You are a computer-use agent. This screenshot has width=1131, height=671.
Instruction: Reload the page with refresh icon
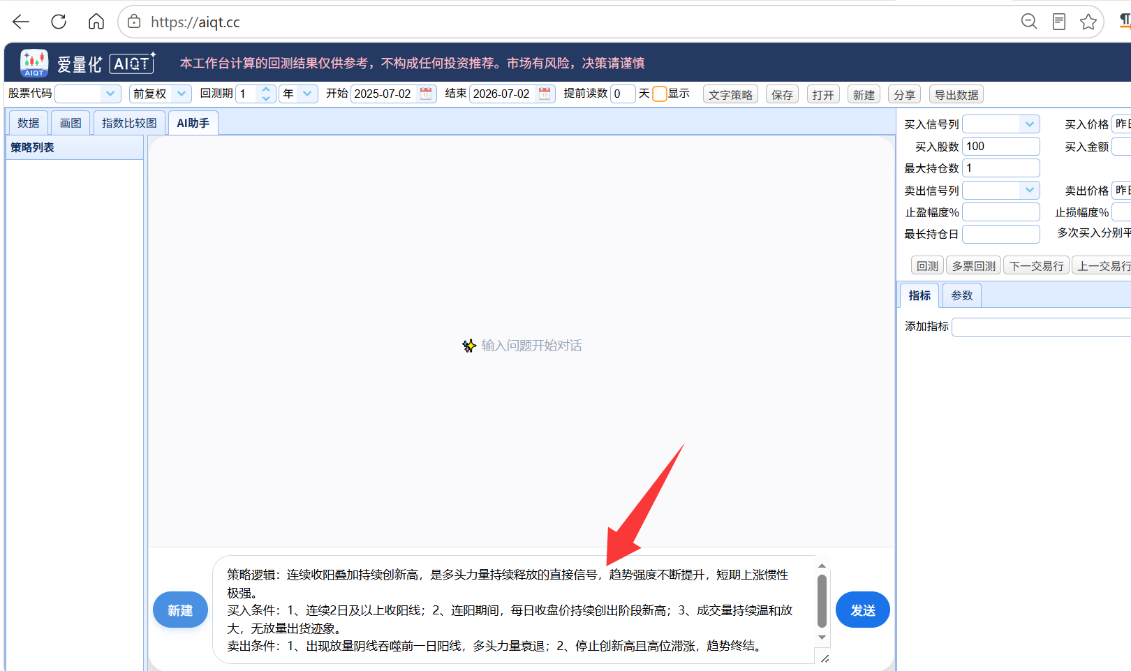click(x=58, y=22)
